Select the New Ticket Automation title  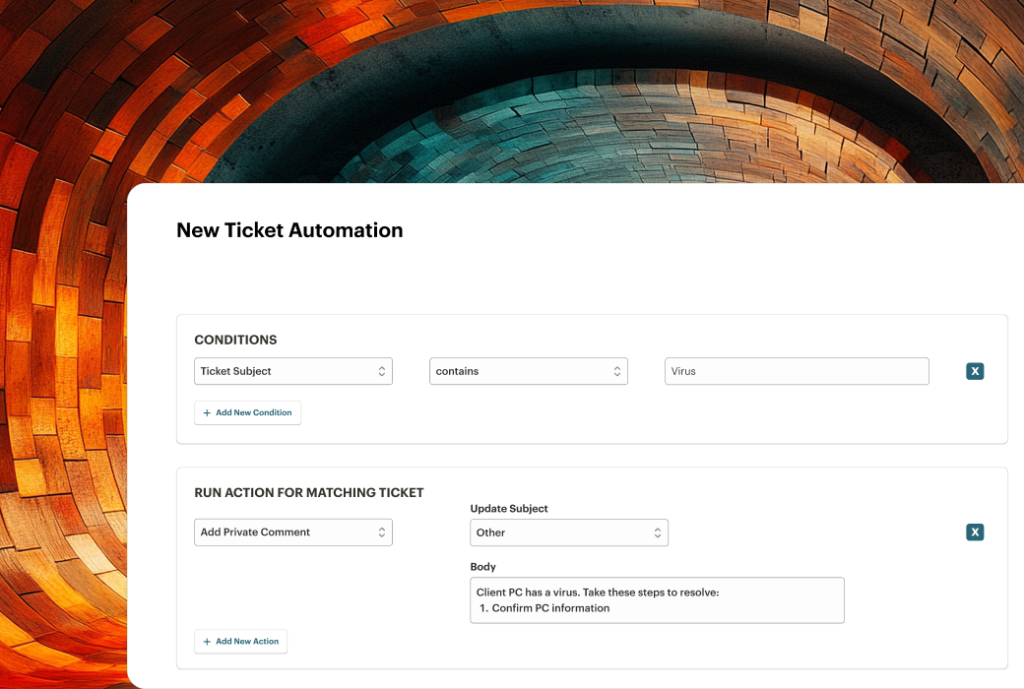tap(289, 230)
